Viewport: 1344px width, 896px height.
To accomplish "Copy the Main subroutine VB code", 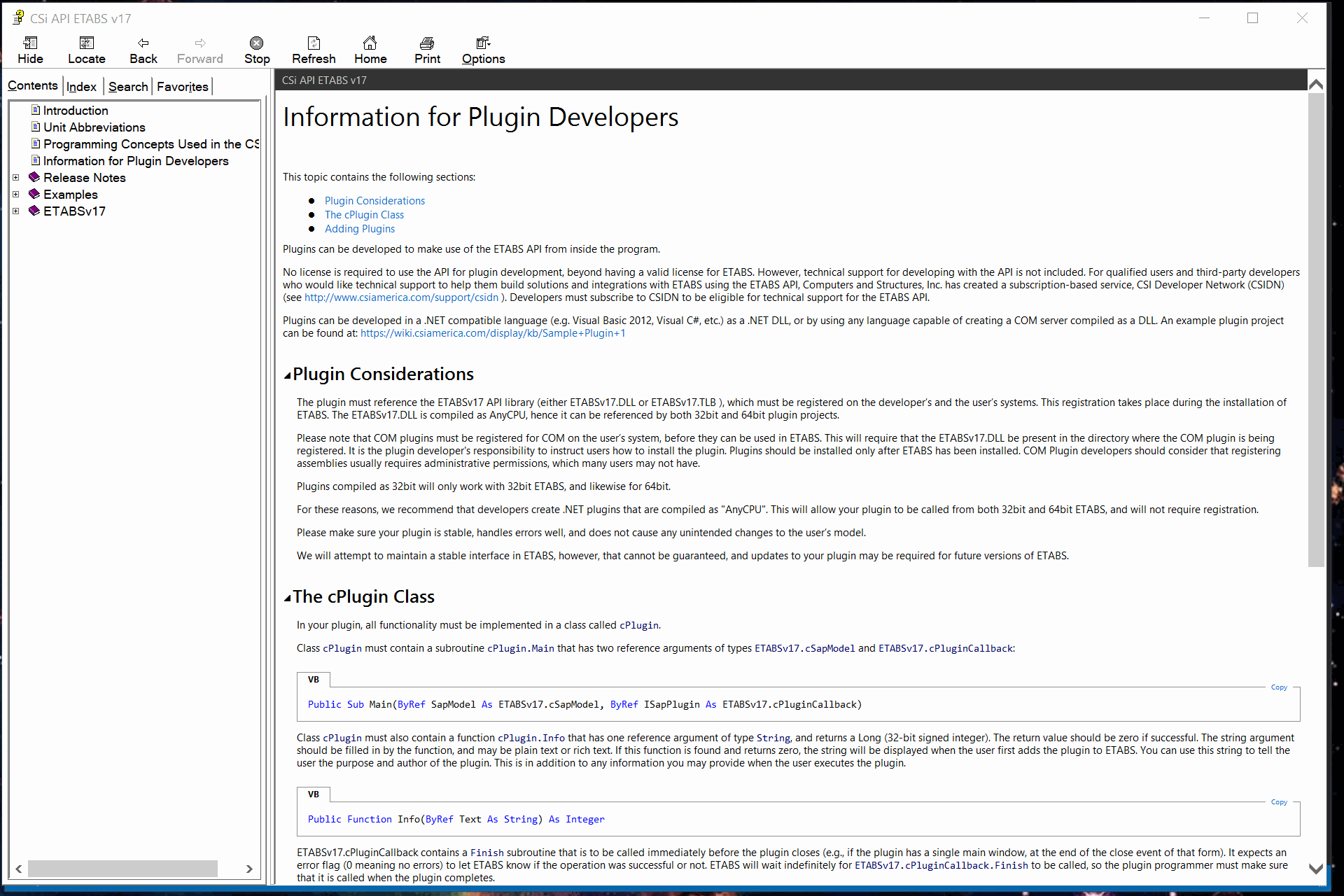I will [x=1279, y=687].
